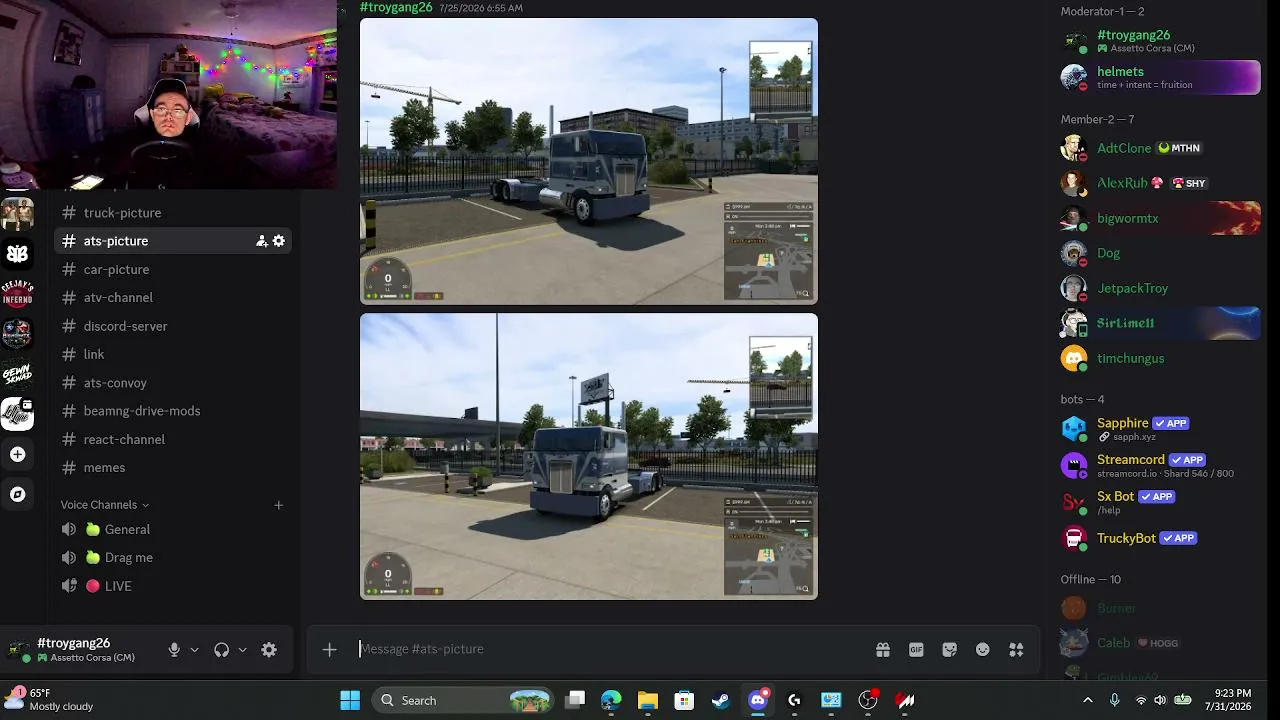Open member helmets profile
The width and height of the screenshot is (1280, 720).
pyautogui.click(x=1160, y=77)
